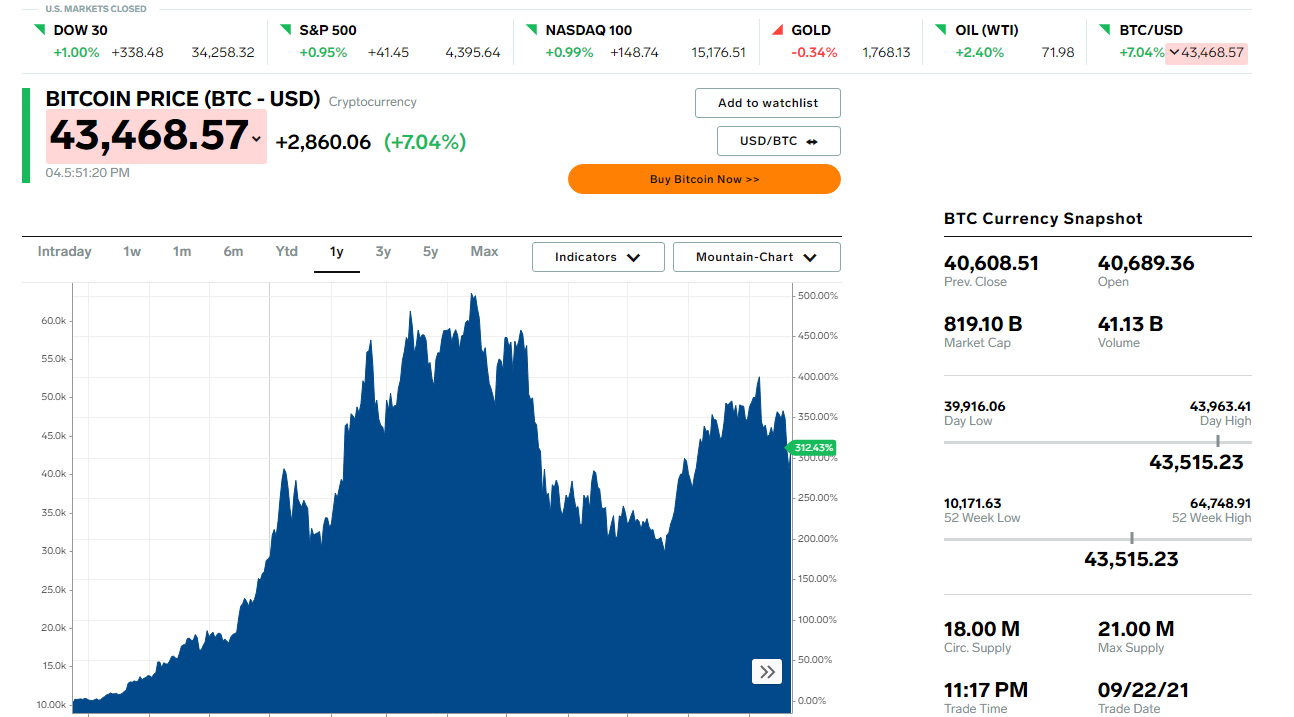This screenshot has width=1294, height=717.
Task: Click the 41.13 B Volume value
Action: 1130,324
